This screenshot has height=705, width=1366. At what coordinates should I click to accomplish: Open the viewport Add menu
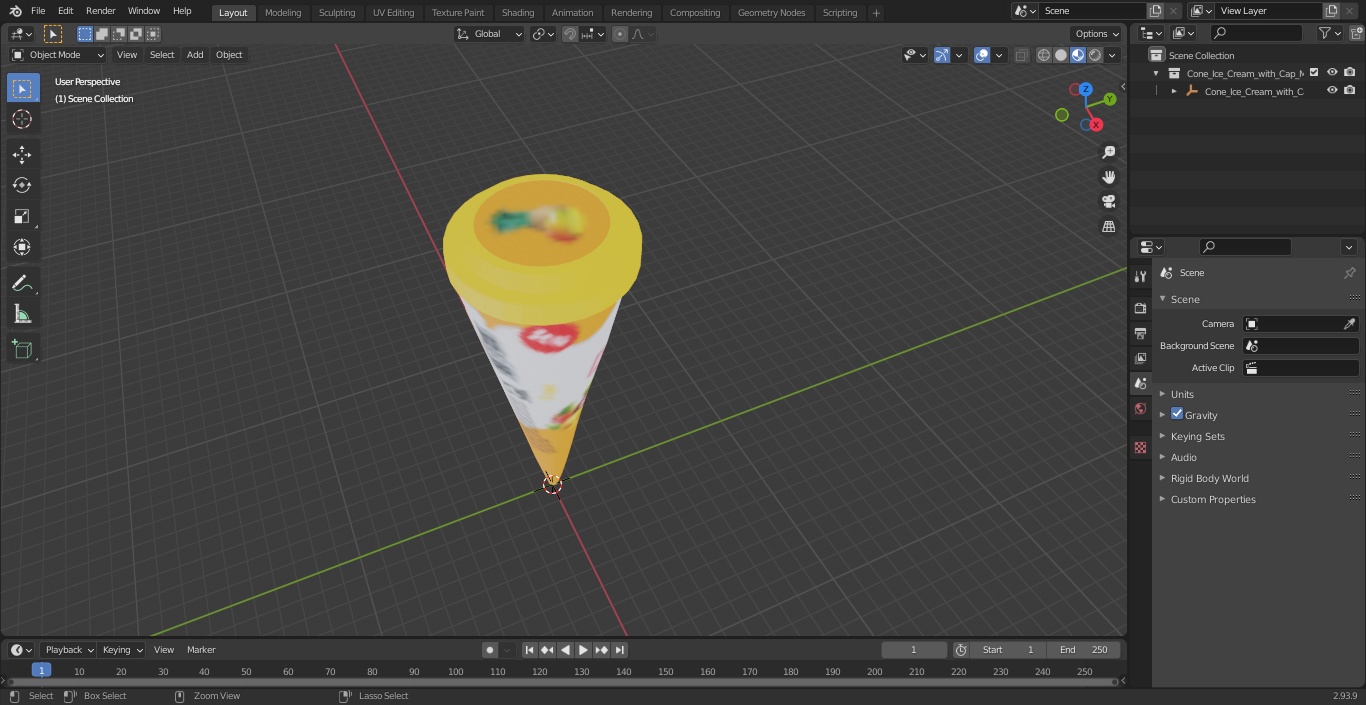click(x=195, y=55)
